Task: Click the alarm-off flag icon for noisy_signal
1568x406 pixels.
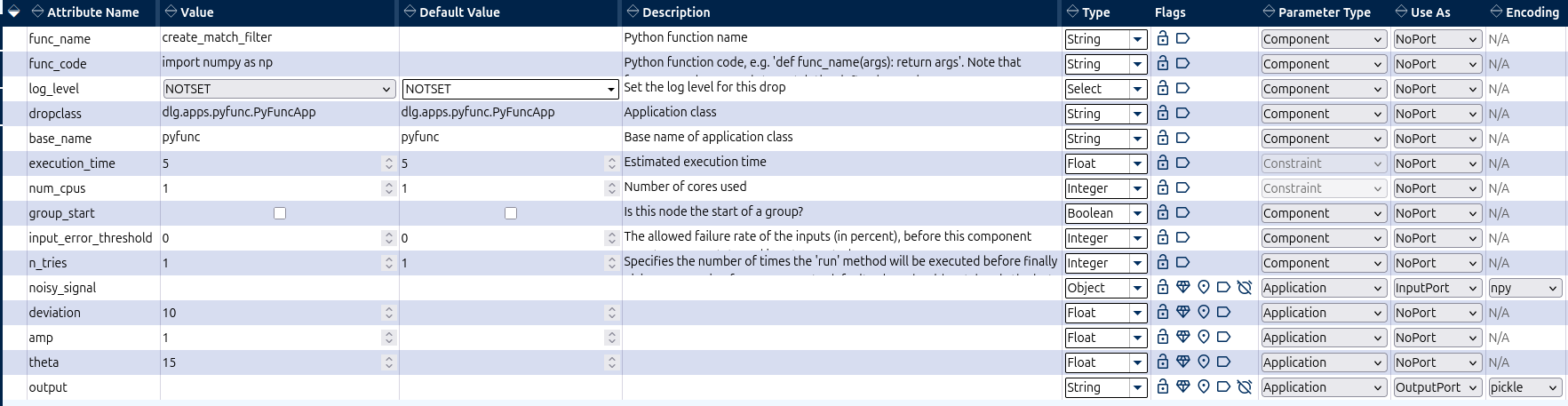Action: [x=1245, y=287]
